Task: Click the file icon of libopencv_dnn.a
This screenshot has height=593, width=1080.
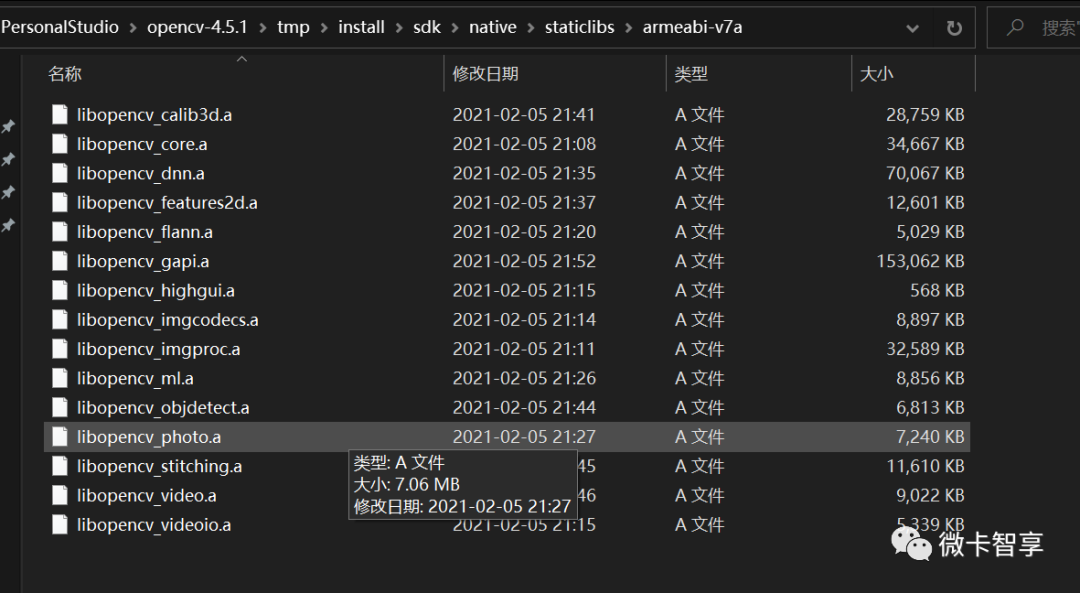Action: 60,173
